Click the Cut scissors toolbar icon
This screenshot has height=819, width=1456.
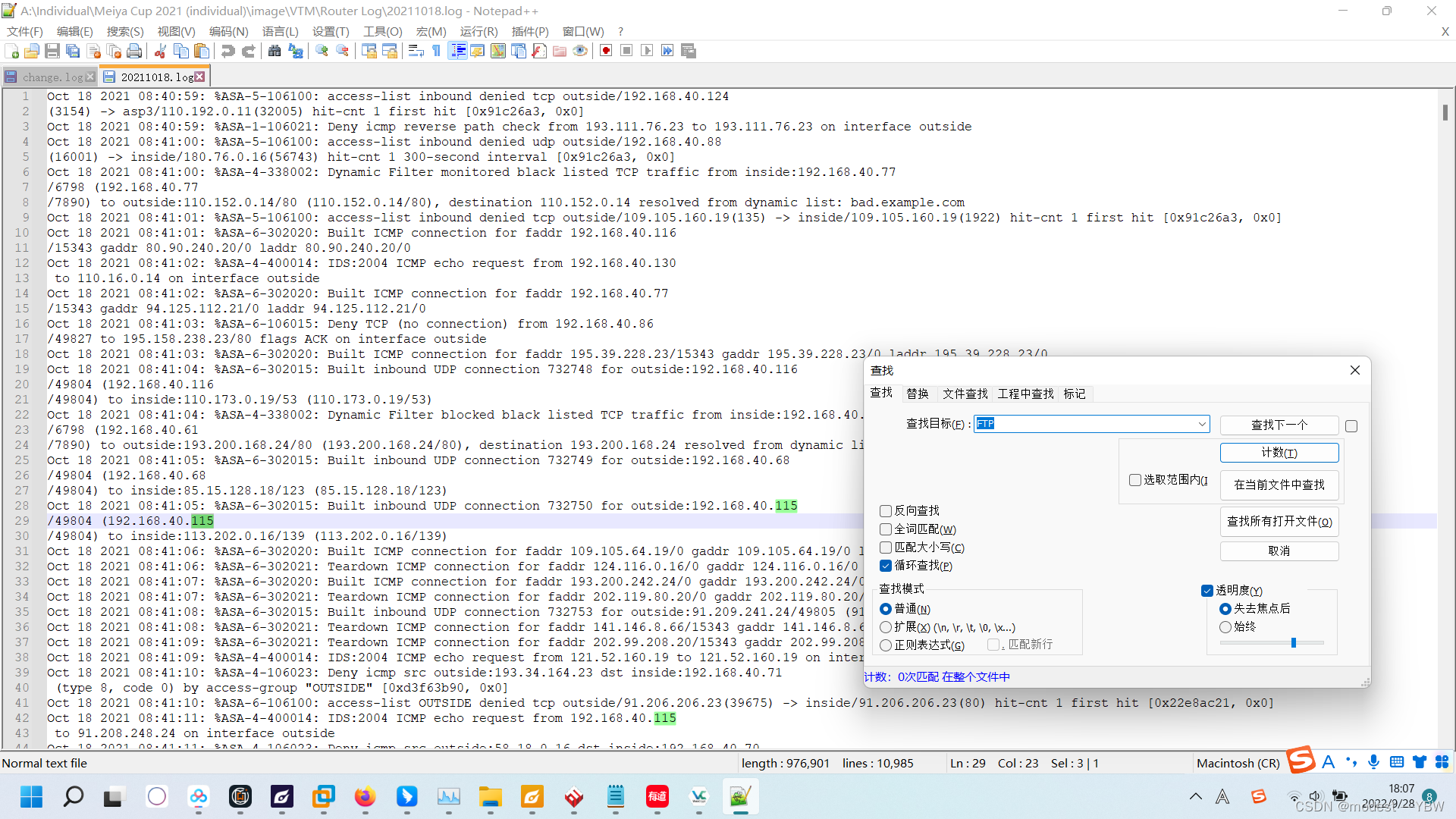(x=160, y=51)
